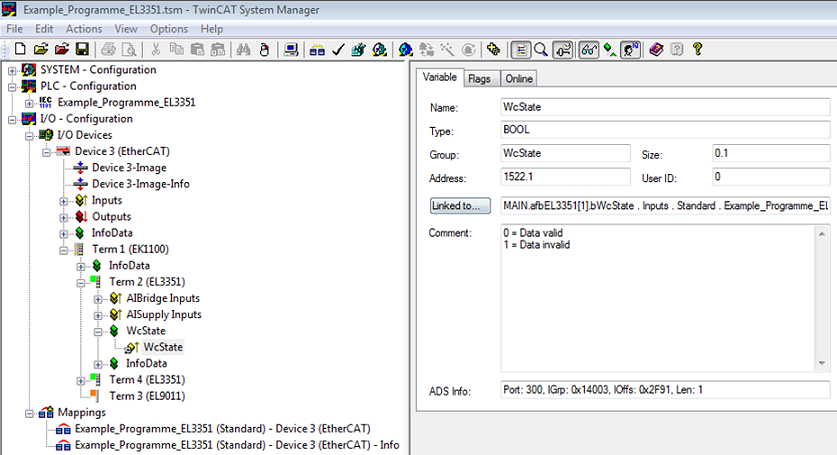Image resolution: width=837 pixels, height=455 pixels.
Task: Click the Paste clipboard icon
Action: click(198, 50)
